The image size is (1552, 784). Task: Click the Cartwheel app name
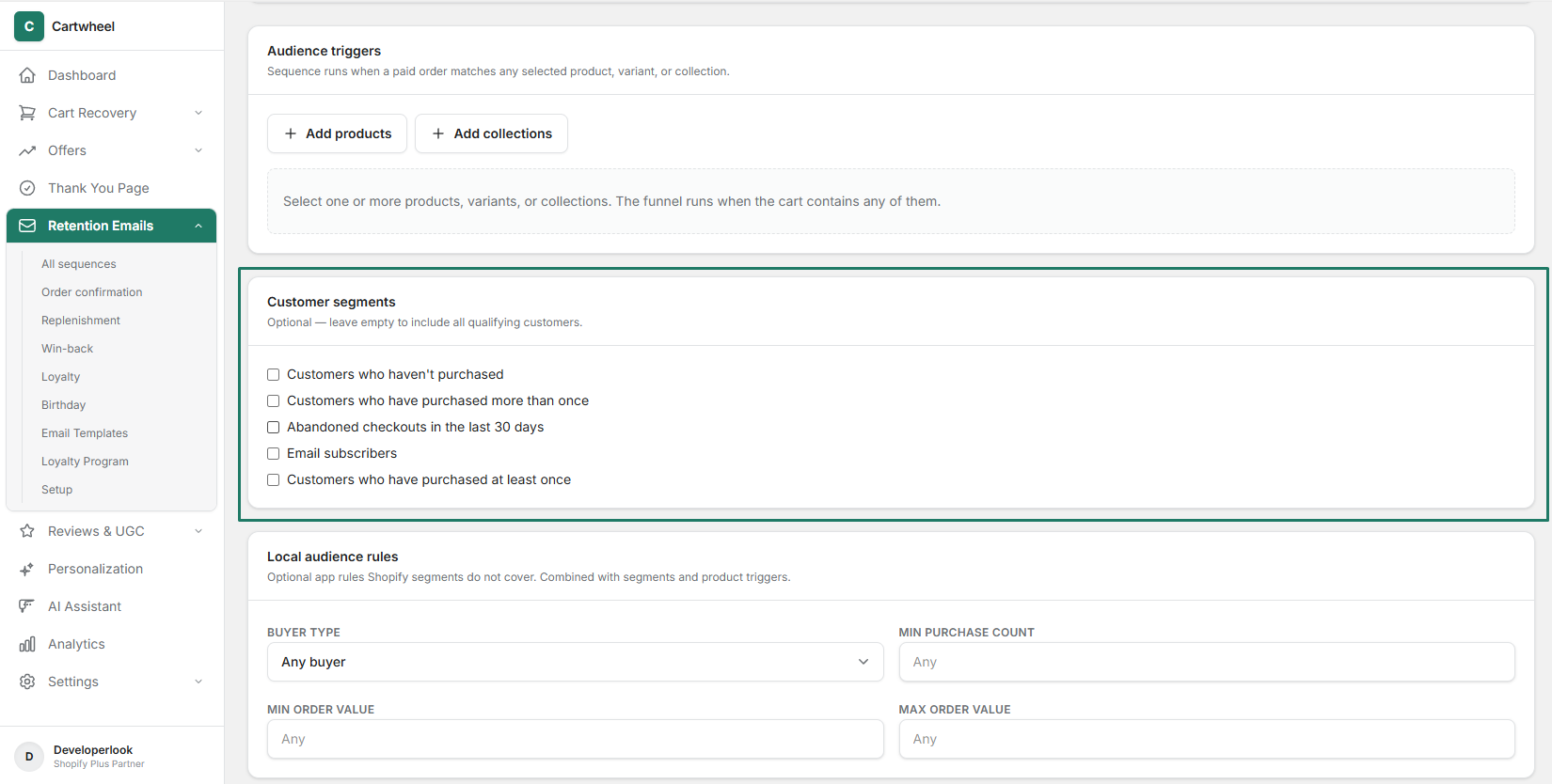pos(83,26)
